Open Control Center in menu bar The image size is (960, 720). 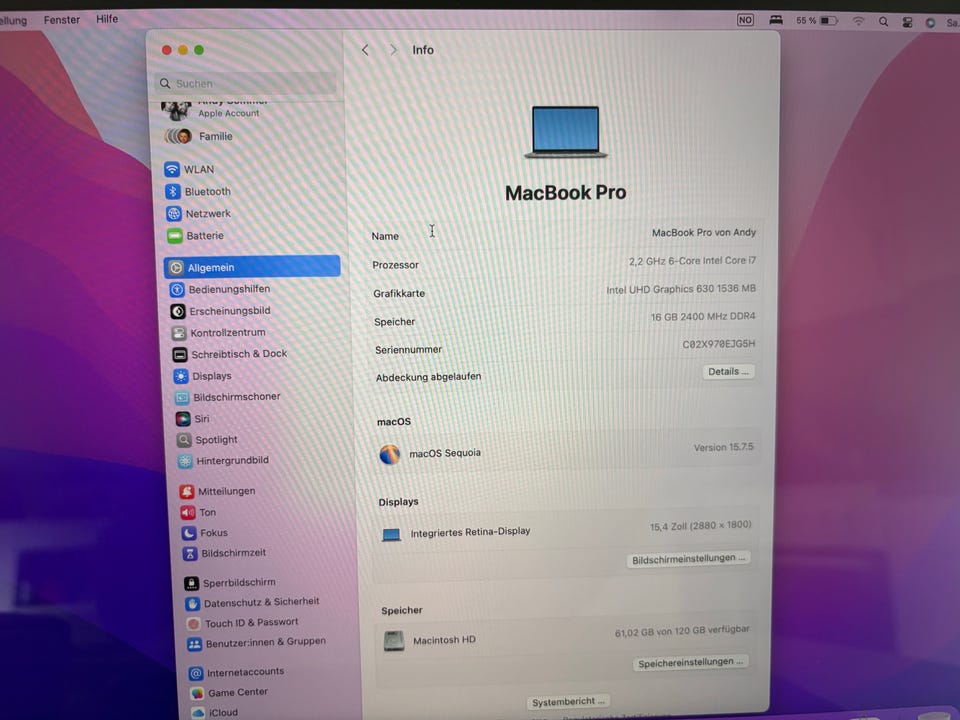coord(907,22)
